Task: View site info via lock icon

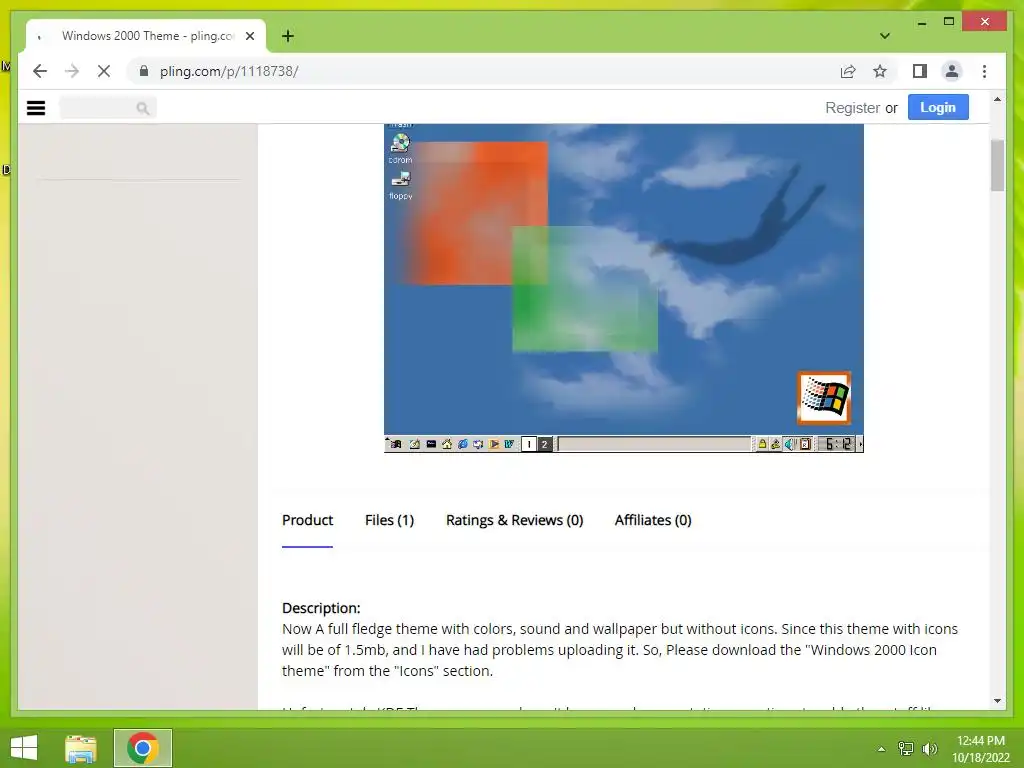Action: (x=144, y=71)
